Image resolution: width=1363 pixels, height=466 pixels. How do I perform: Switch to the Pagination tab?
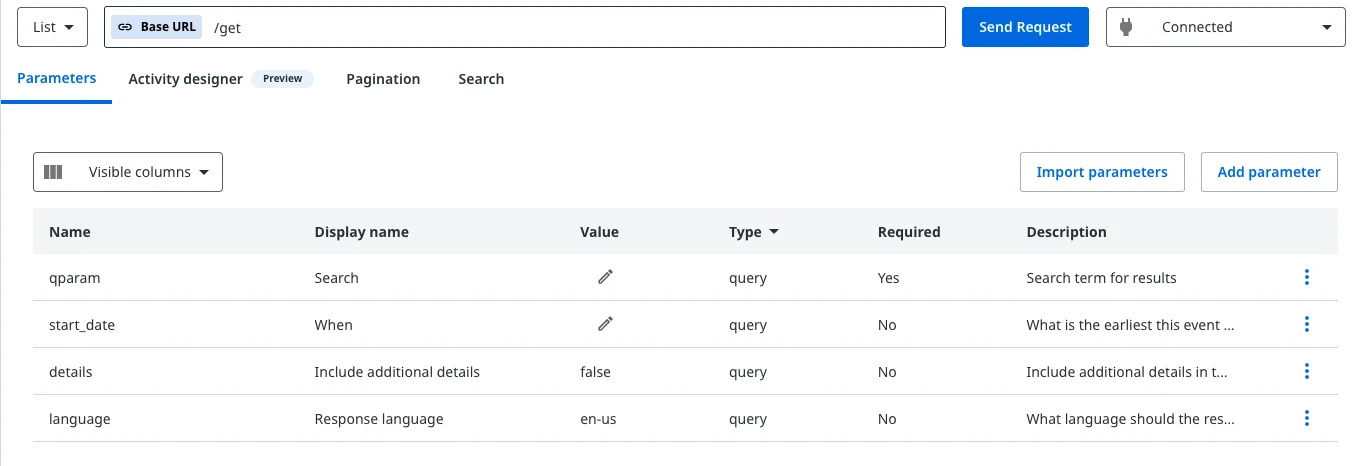tap(383, 79)
